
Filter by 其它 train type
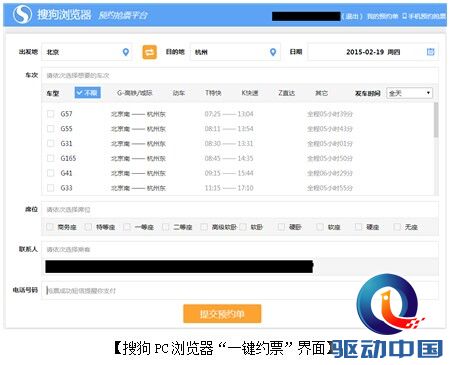[322, 93]
